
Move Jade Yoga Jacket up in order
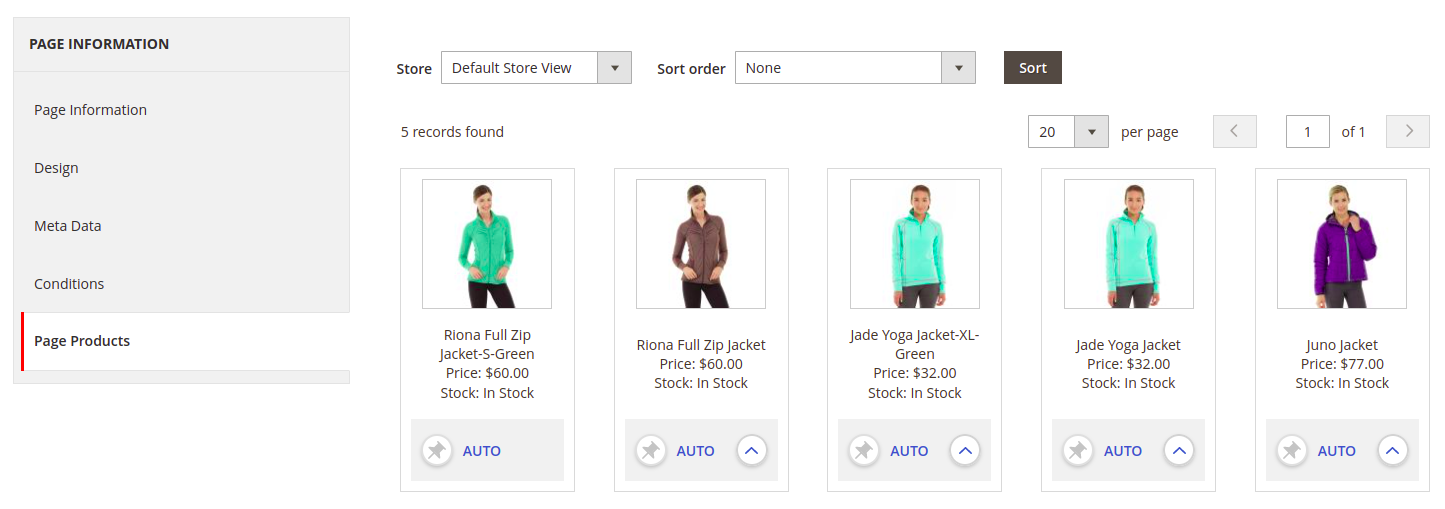(x=1179, y=451)
